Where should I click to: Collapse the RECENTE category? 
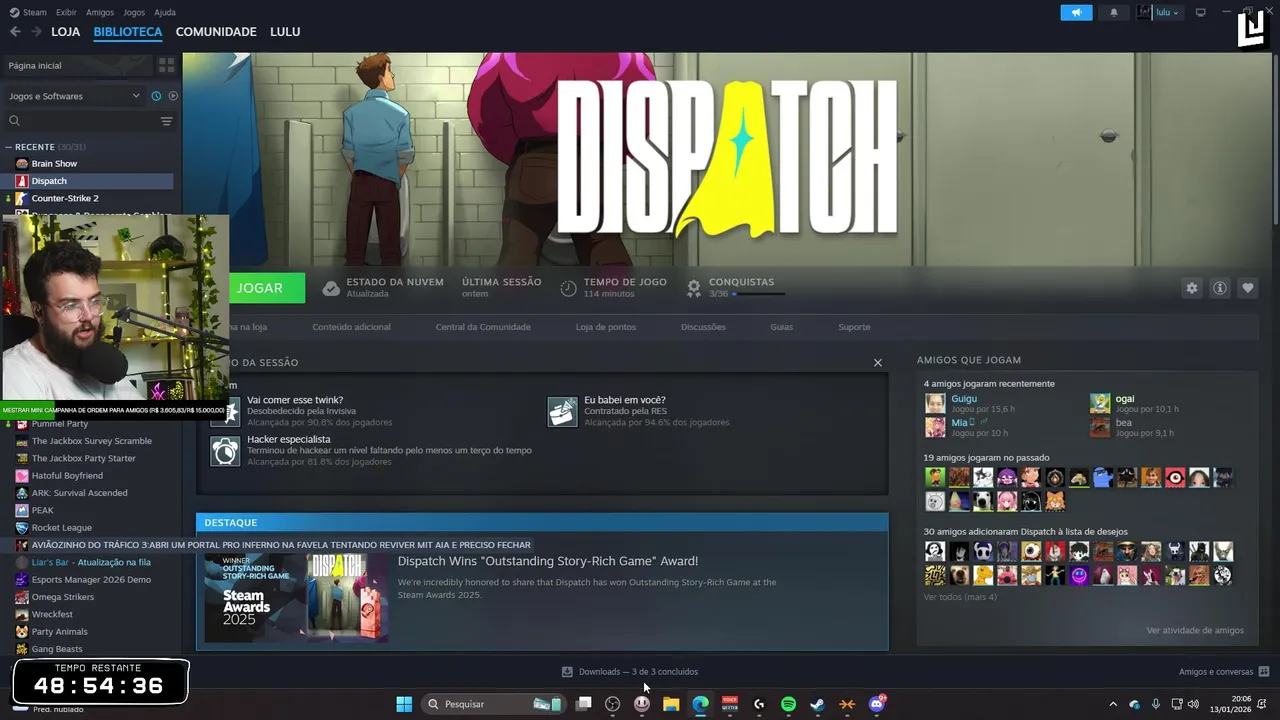click(8, 147)
